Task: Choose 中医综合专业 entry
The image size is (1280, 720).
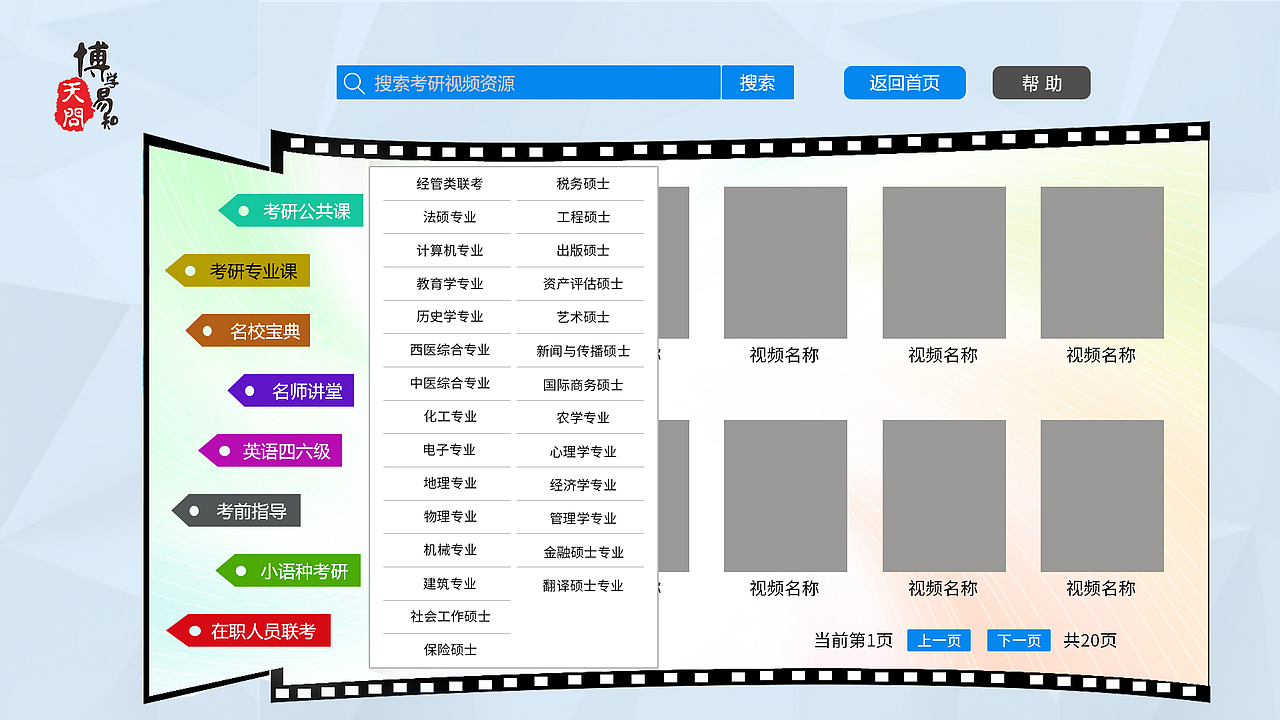Action: pos(450,383)
